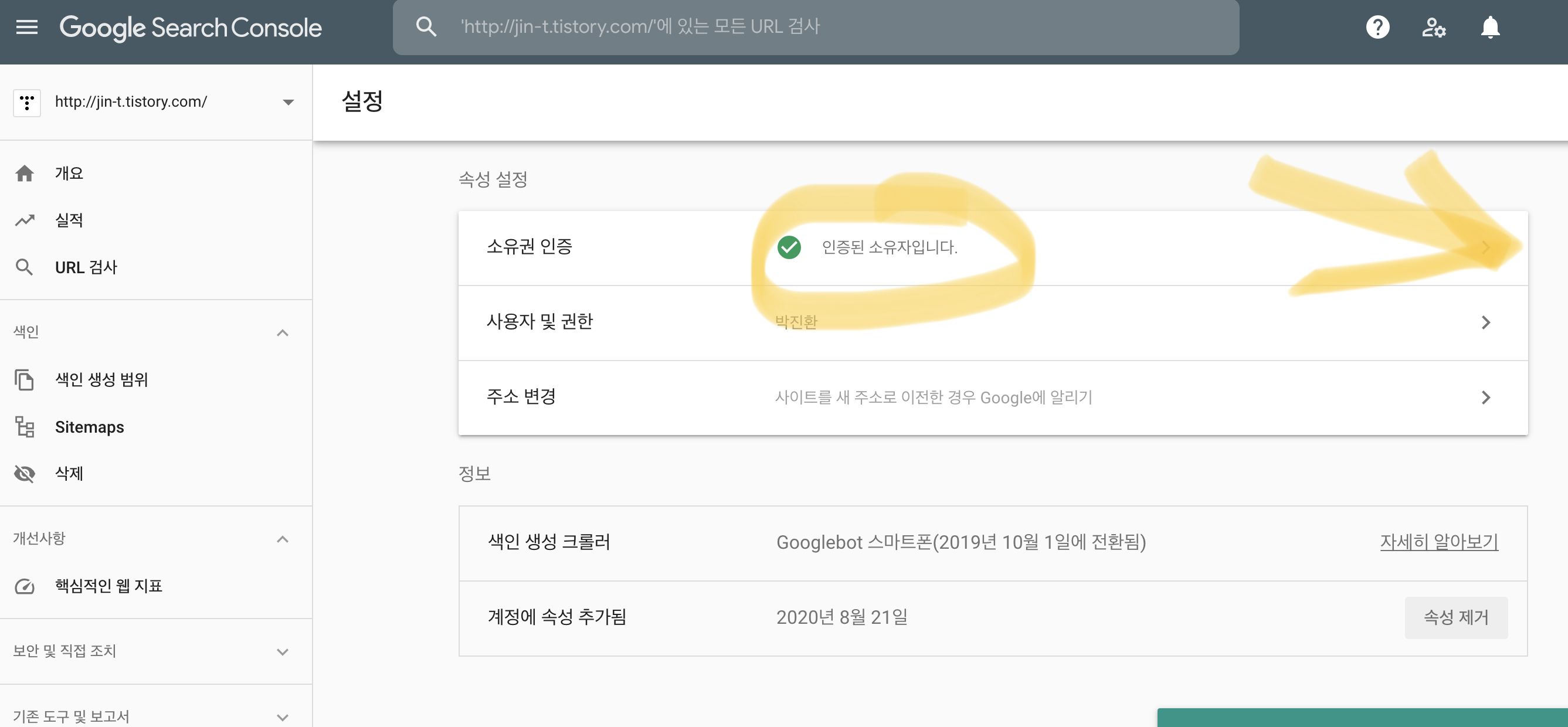Image resolution: width=1568 pixels, height=727 pixels.
Task: Go to the 개요 page
Action: [x=69, y=174]
